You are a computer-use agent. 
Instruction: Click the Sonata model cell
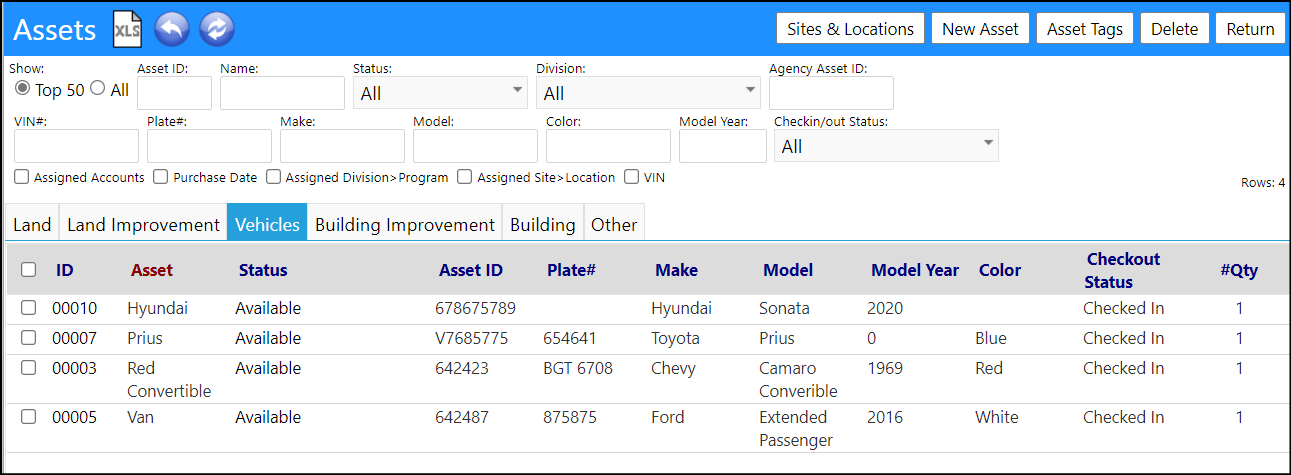[x=785, y=308]
